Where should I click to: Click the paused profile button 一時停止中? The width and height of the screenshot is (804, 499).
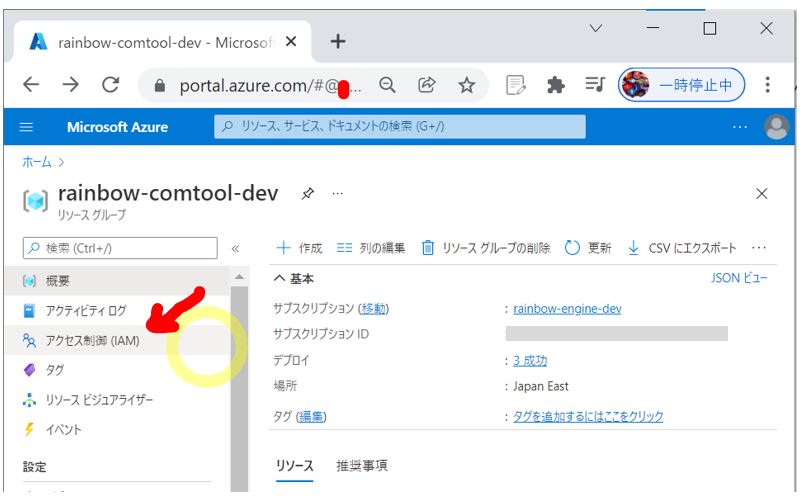pos(681,85)
